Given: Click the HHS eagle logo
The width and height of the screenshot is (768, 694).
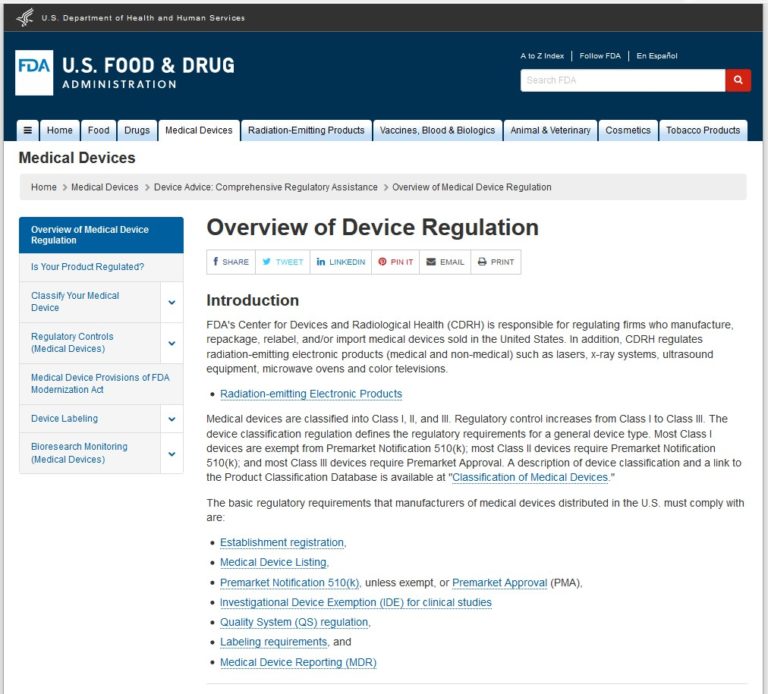Looking at the screenshot, I should 25,18.
